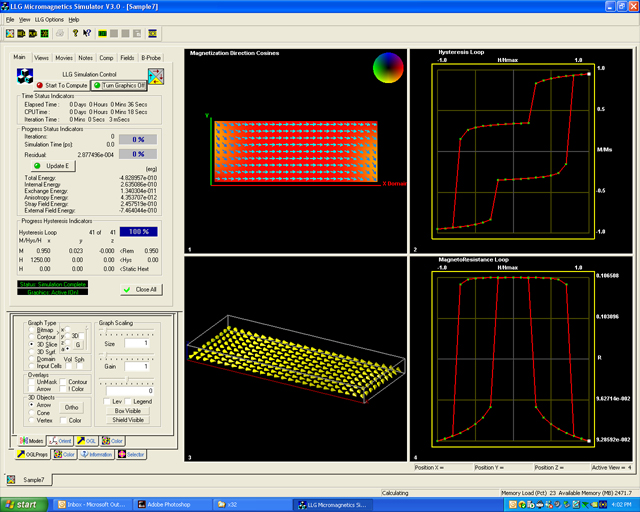Choose Cone under 3D Objects
This screenshot has height=512, width=640.
[x=31, y=413]
